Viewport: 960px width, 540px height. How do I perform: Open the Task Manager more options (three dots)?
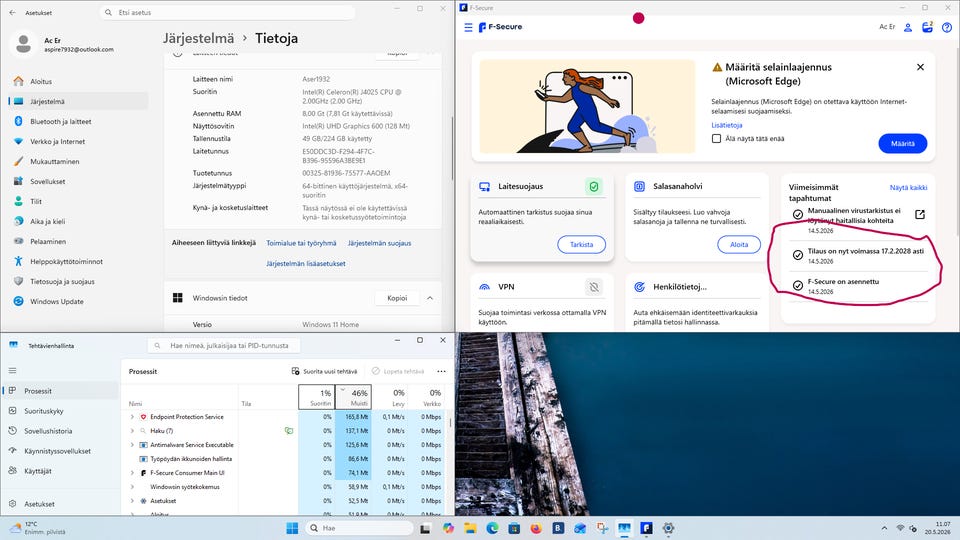[x=441, y=372]
